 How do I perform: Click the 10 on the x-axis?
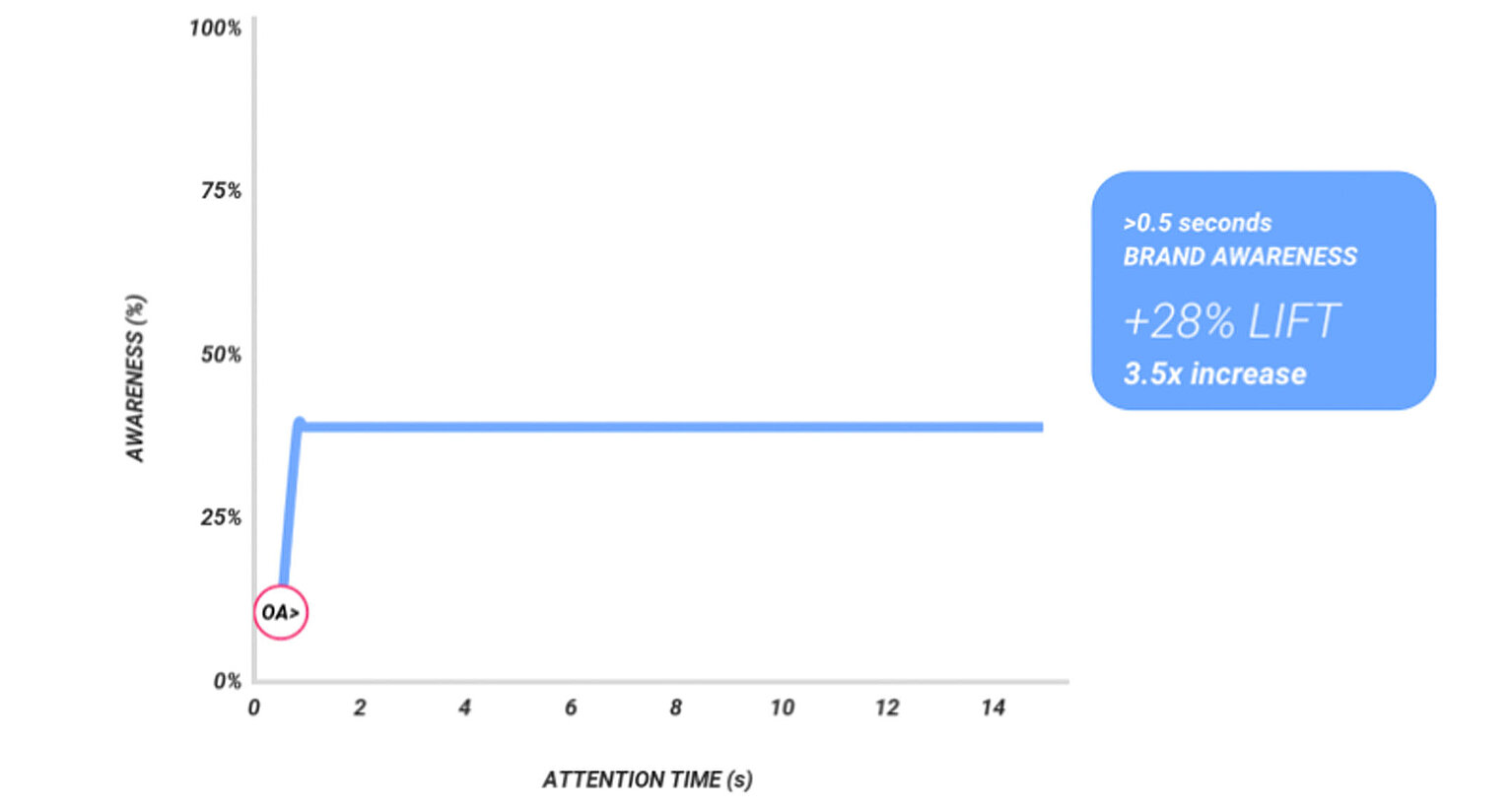pos(782,708)
